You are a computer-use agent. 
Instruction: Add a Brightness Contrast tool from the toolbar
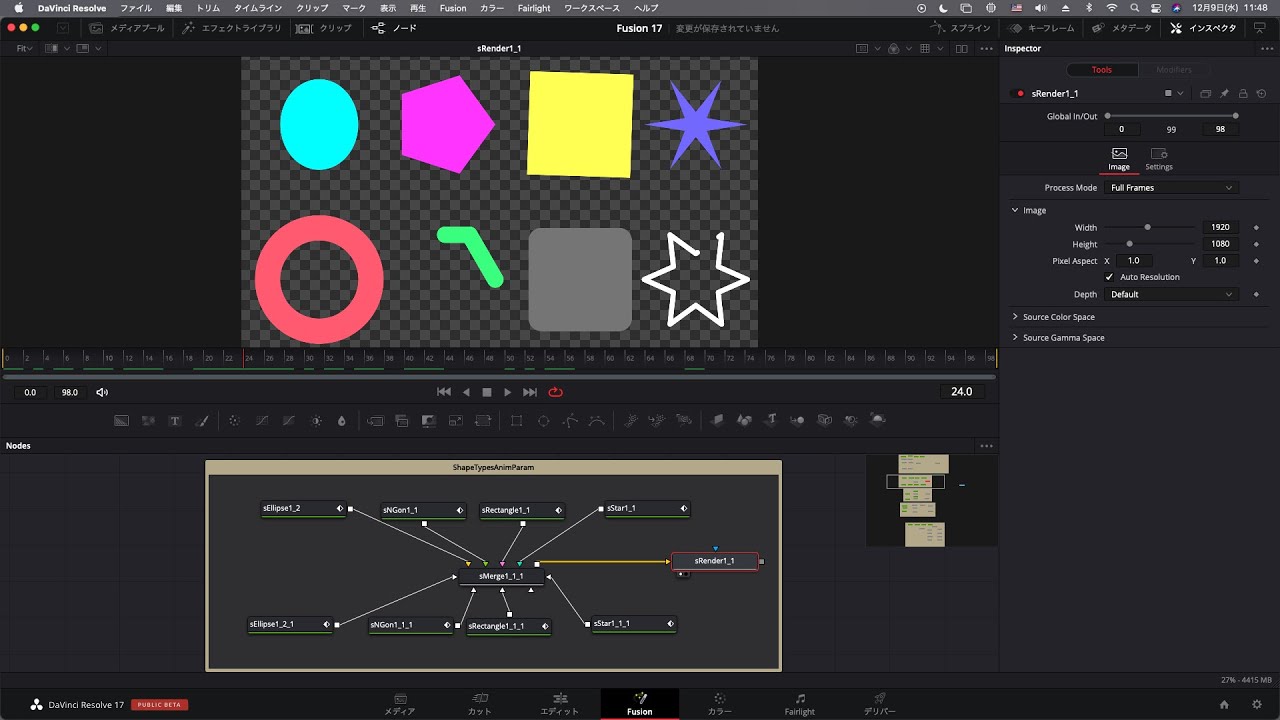pyautogui.click(x=317, y=421)
